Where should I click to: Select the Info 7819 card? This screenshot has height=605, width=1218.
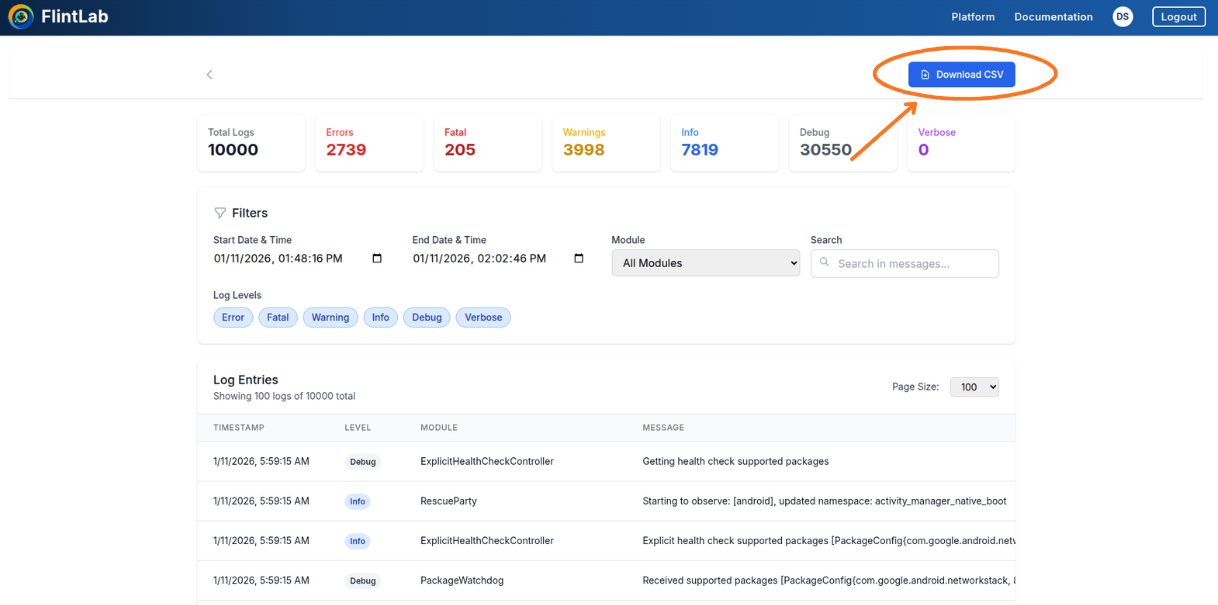click(724, 143)
